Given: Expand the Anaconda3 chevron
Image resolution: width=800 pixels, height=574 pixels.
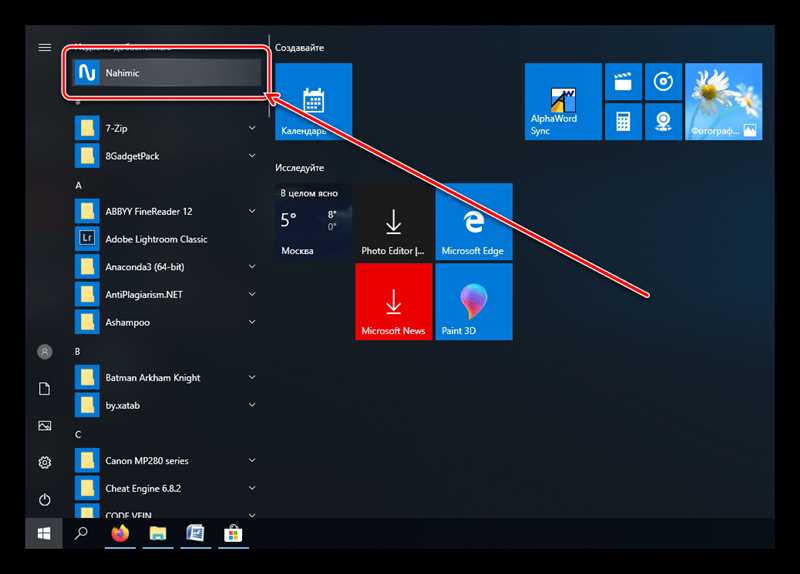Looking at the screenshot, I should click(252, 266).
